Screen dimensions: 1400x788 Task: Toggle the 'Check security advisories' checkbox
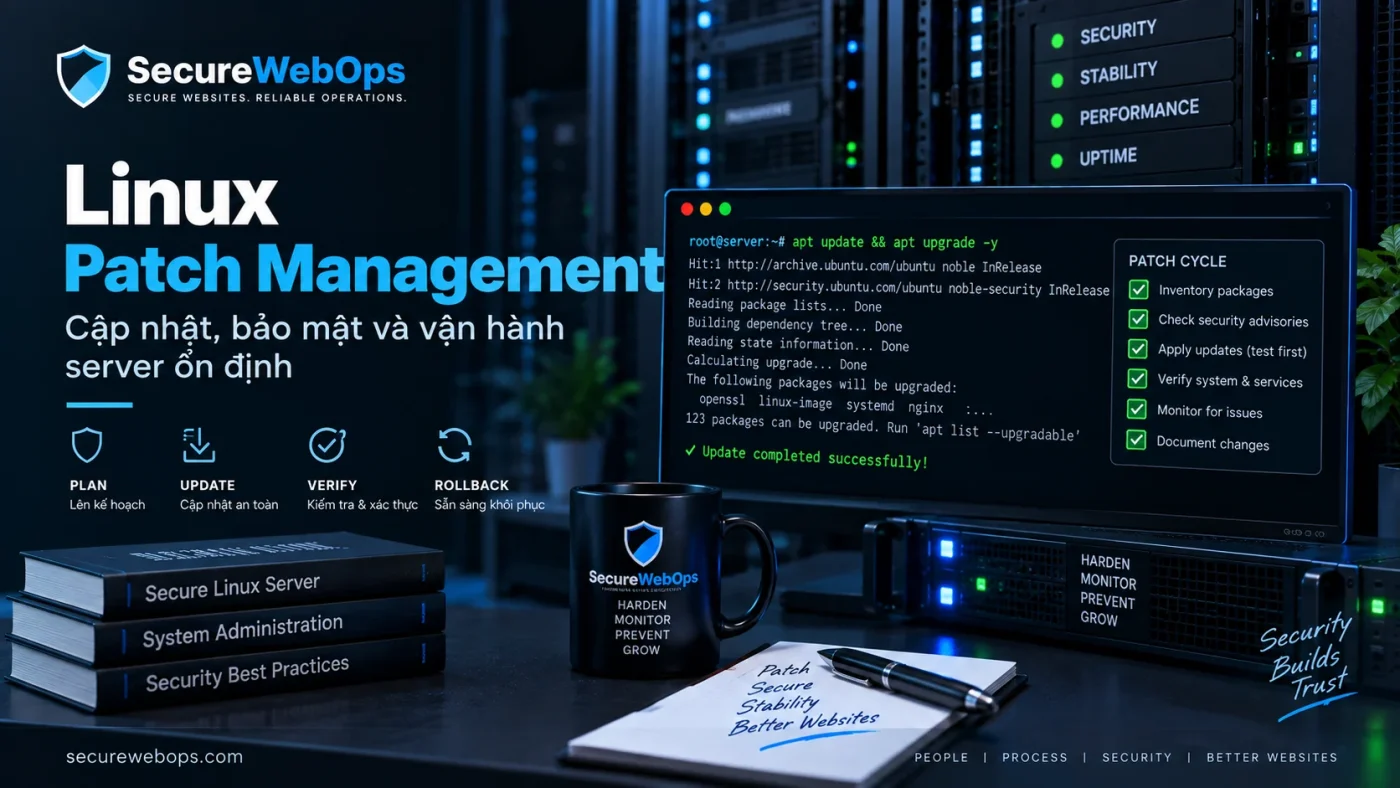[1138, 319]
